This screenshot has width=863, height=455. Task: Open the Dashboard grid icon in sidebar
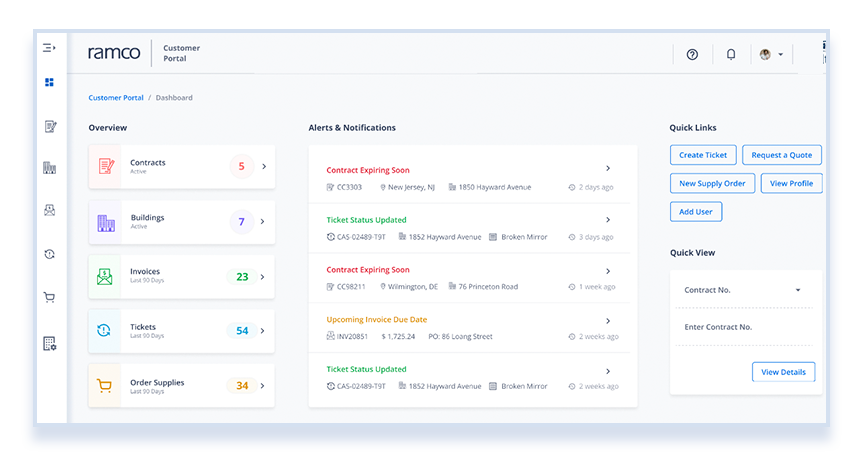(50, 82)
